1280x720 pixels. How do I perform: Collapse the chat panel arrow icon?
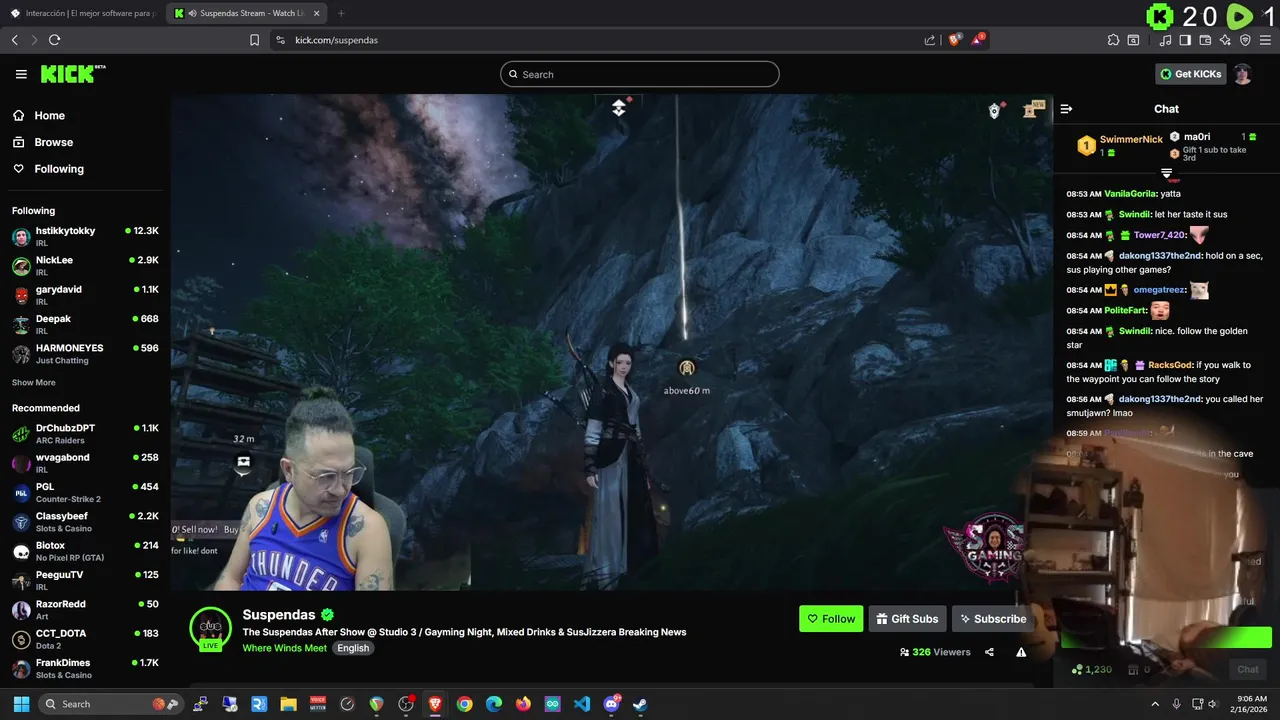point(1066,109)
